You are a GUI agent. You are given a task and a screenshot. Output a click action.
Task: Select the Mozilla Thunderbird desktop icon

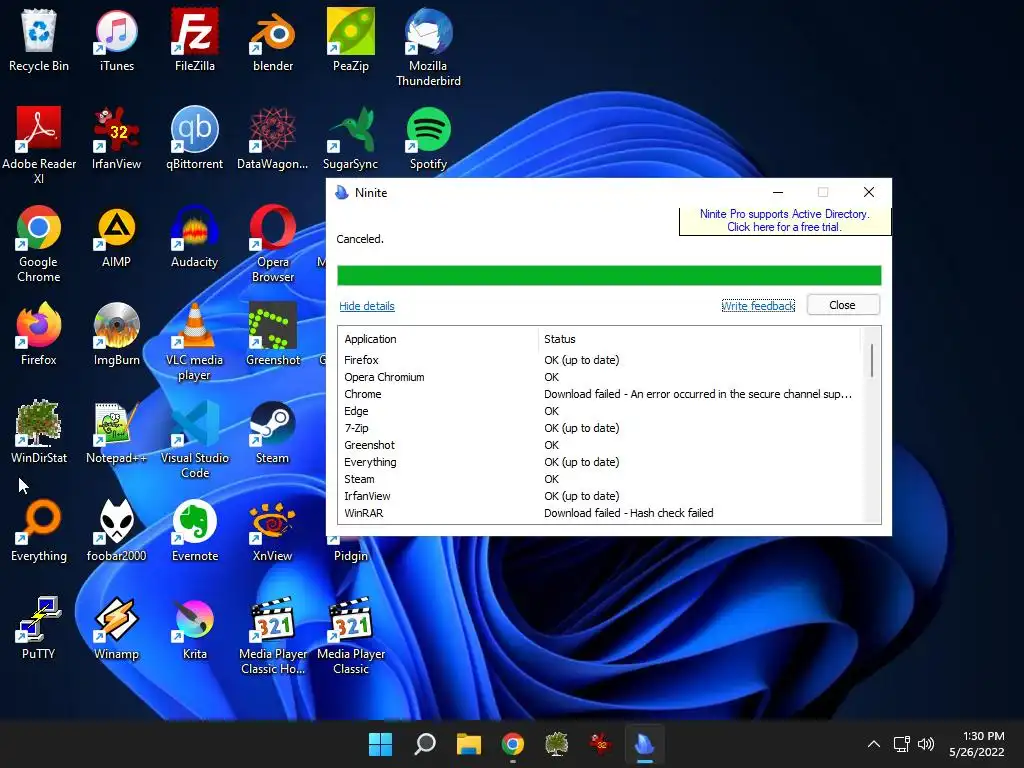click(x=428, y=48)
